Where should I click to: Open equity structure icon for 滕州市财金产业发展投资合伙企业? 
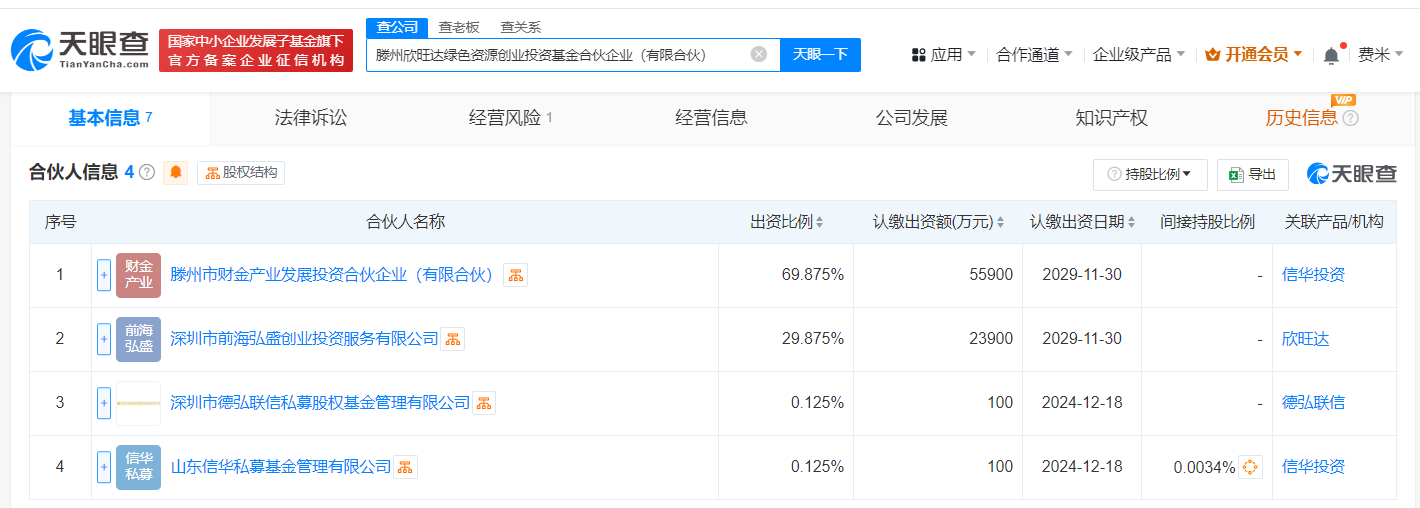point(515,275)
